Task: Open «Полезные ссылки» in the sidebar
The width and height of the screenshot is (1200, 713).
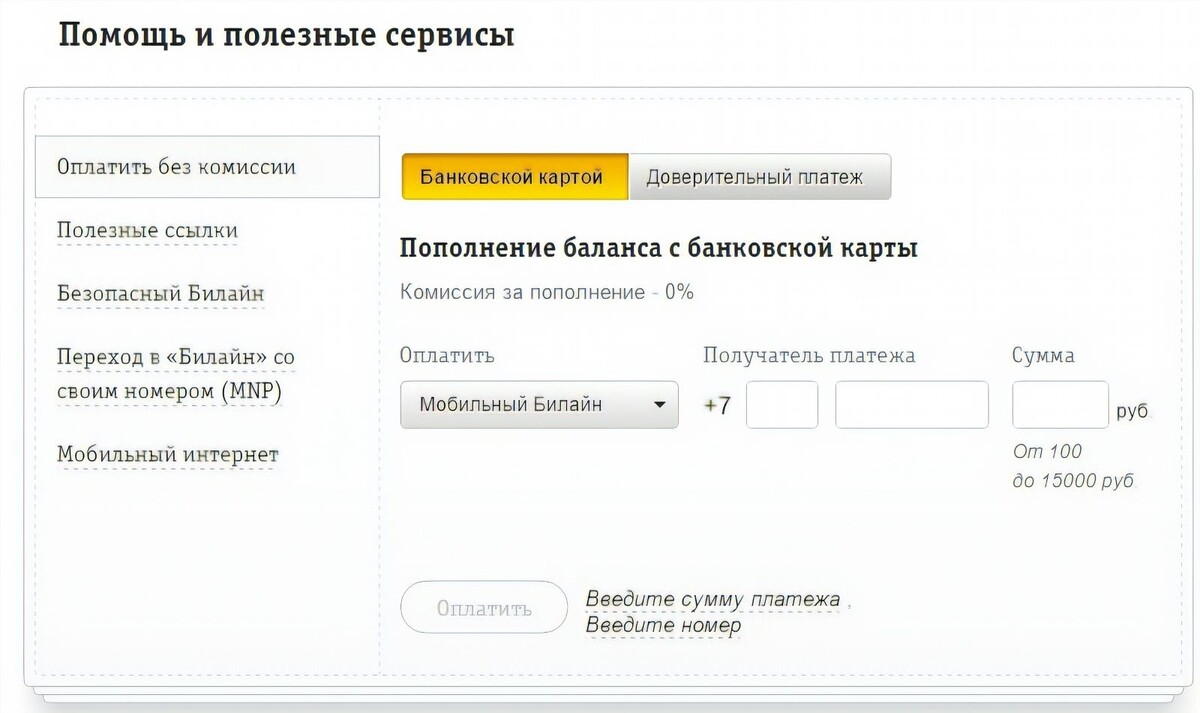Action: [146, 230]
